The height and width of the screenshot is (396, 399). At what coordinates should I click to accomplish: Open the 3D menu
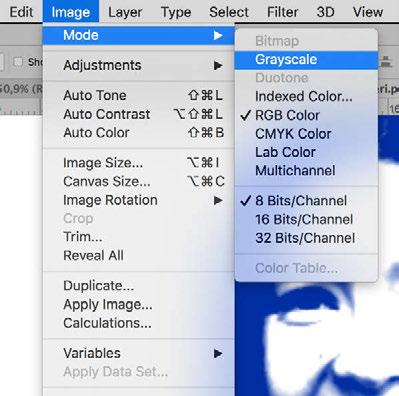click(325, 12)
